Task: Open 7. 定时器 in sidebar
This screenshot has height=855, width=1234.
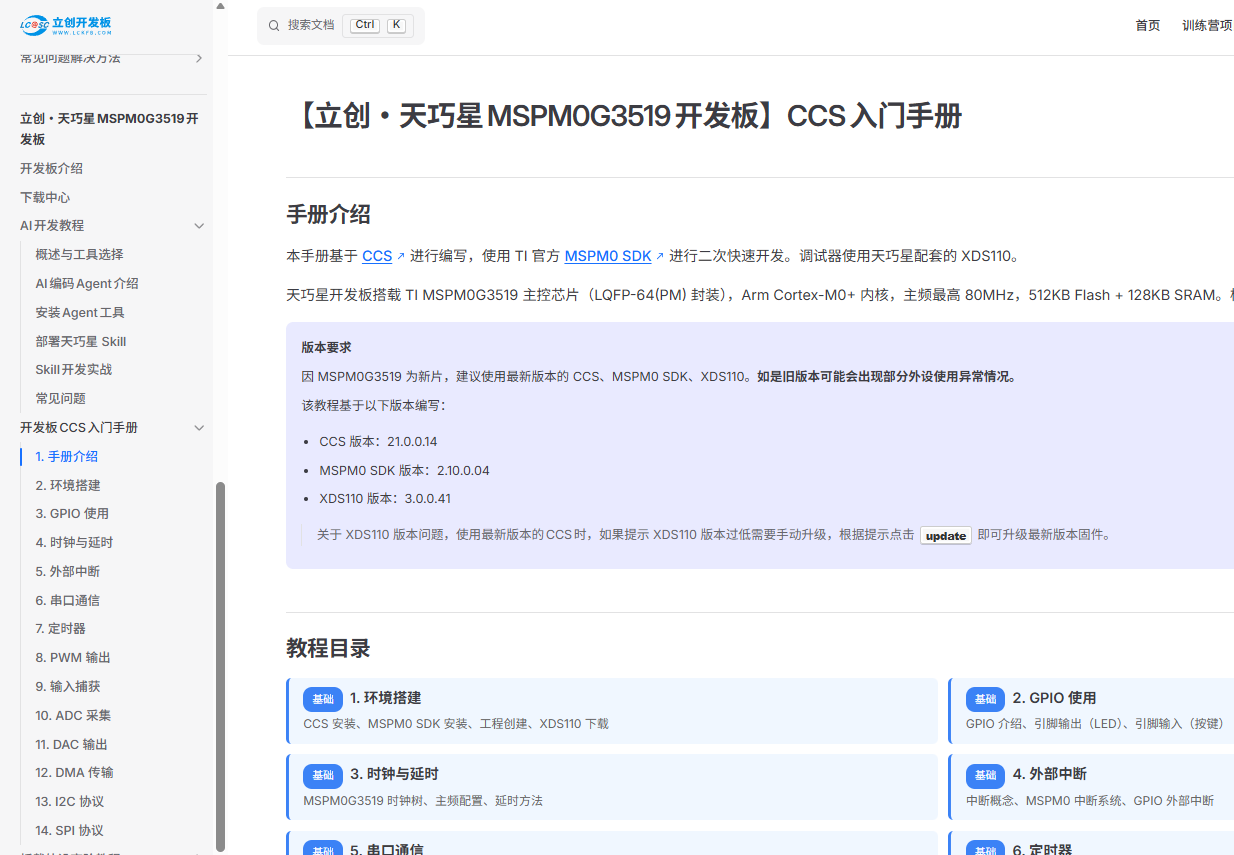Action: coord(61,629)
